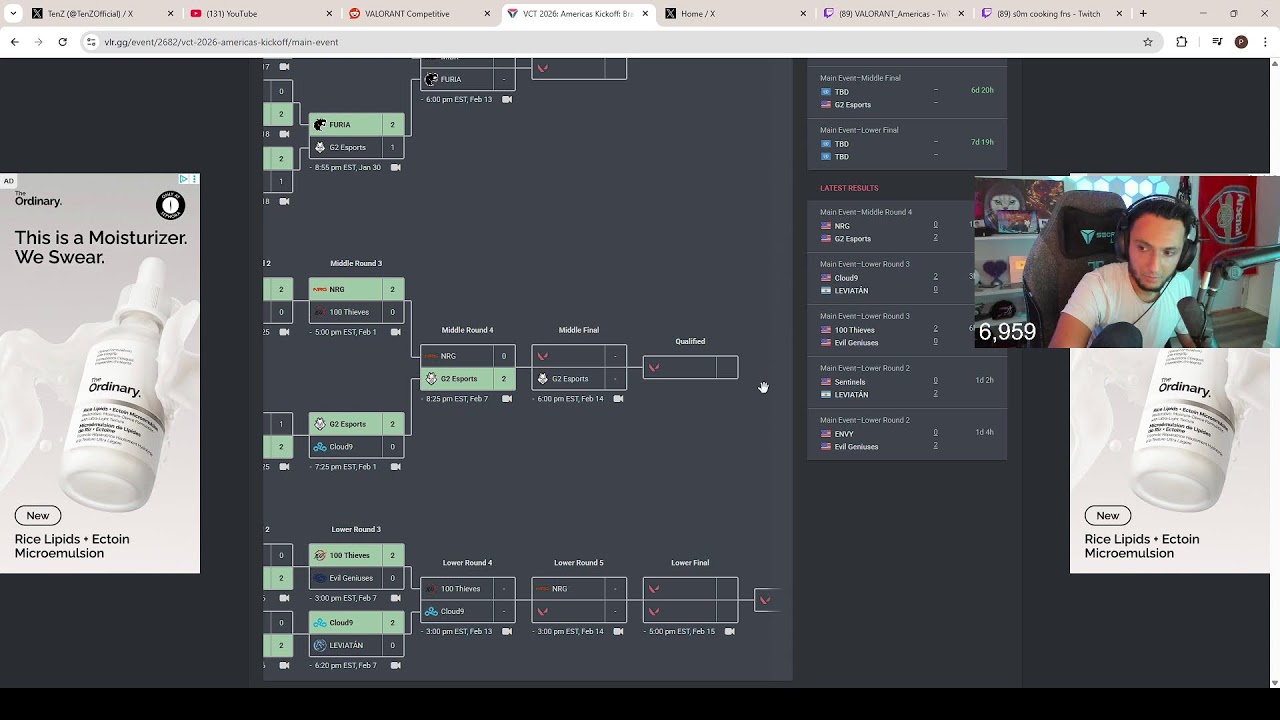Viewport: 1280px width, 720px height.
Task: Open upcoming Lower Final TBD vs TBD
Action: tap(907, 143)
